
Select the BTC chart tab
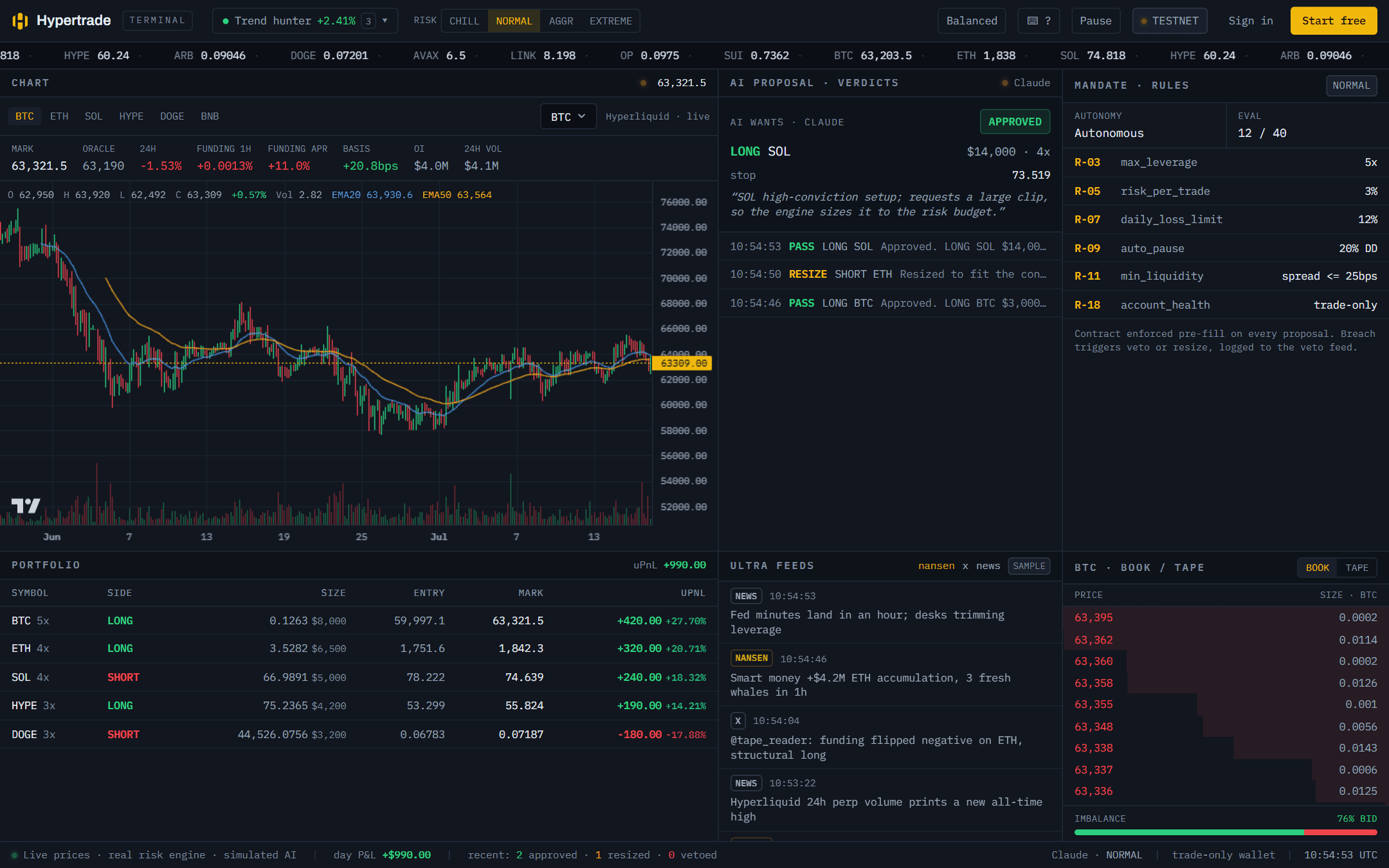24,116
